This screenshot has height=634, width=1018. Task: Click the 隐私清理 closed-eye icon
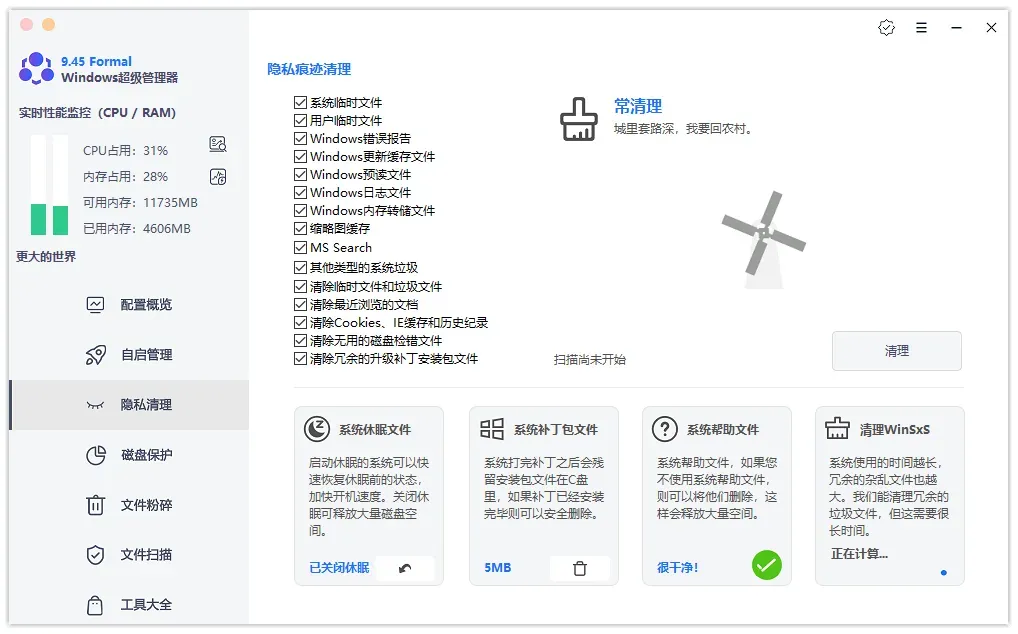(x=95, y=406)
